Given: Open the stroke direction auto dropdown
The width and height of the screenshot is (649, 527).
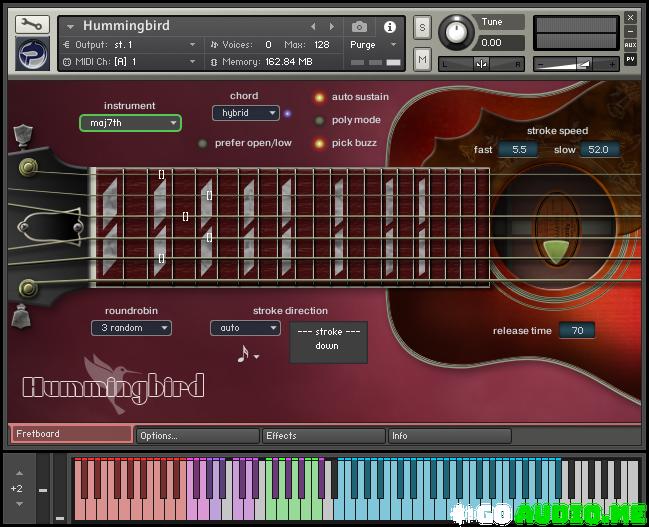Looking at the screenshot, I should tap(245, 328).
